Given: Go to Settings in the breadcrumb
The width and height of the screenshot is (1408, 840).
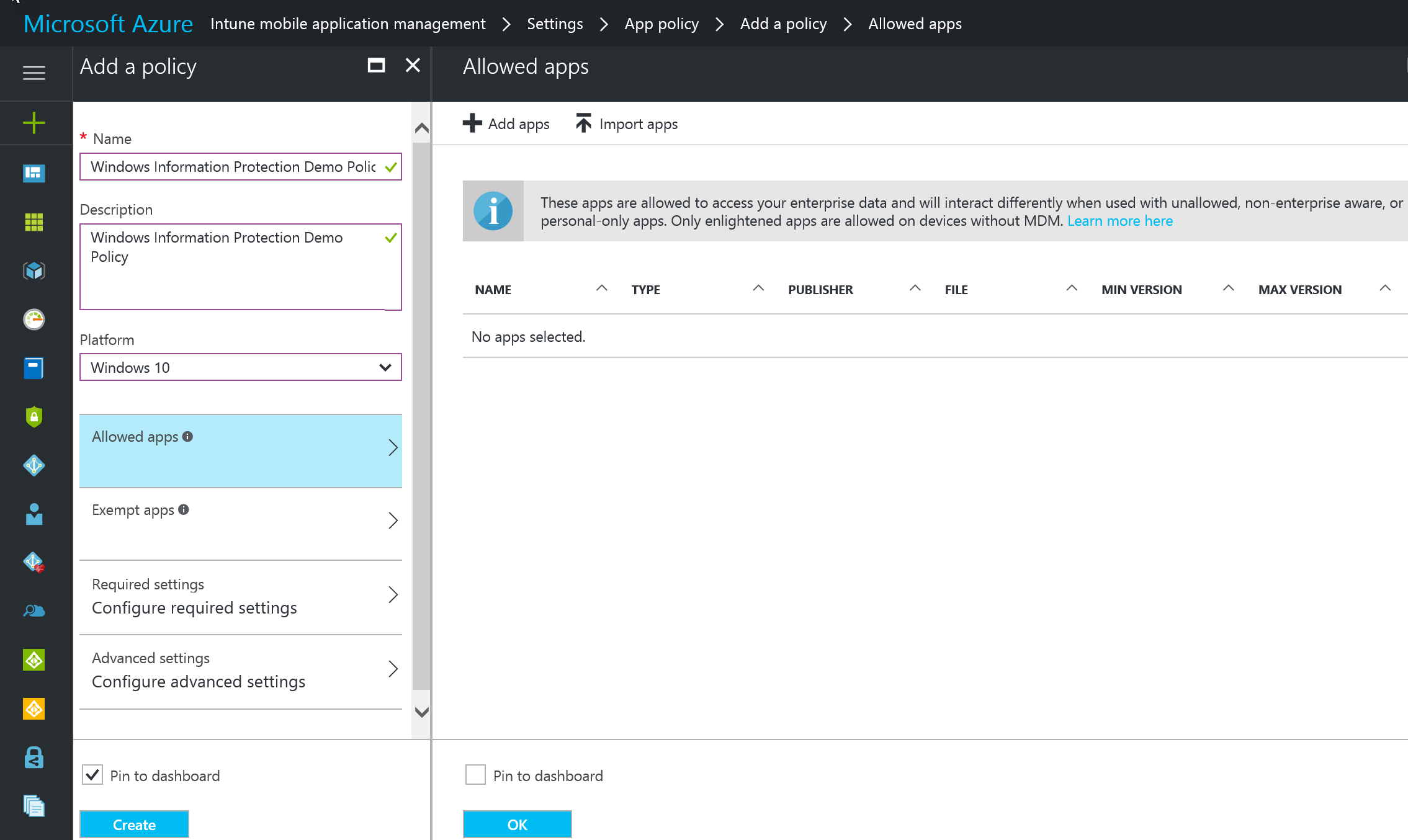Looking at the screenshot, I should click(x=555, y=24).
